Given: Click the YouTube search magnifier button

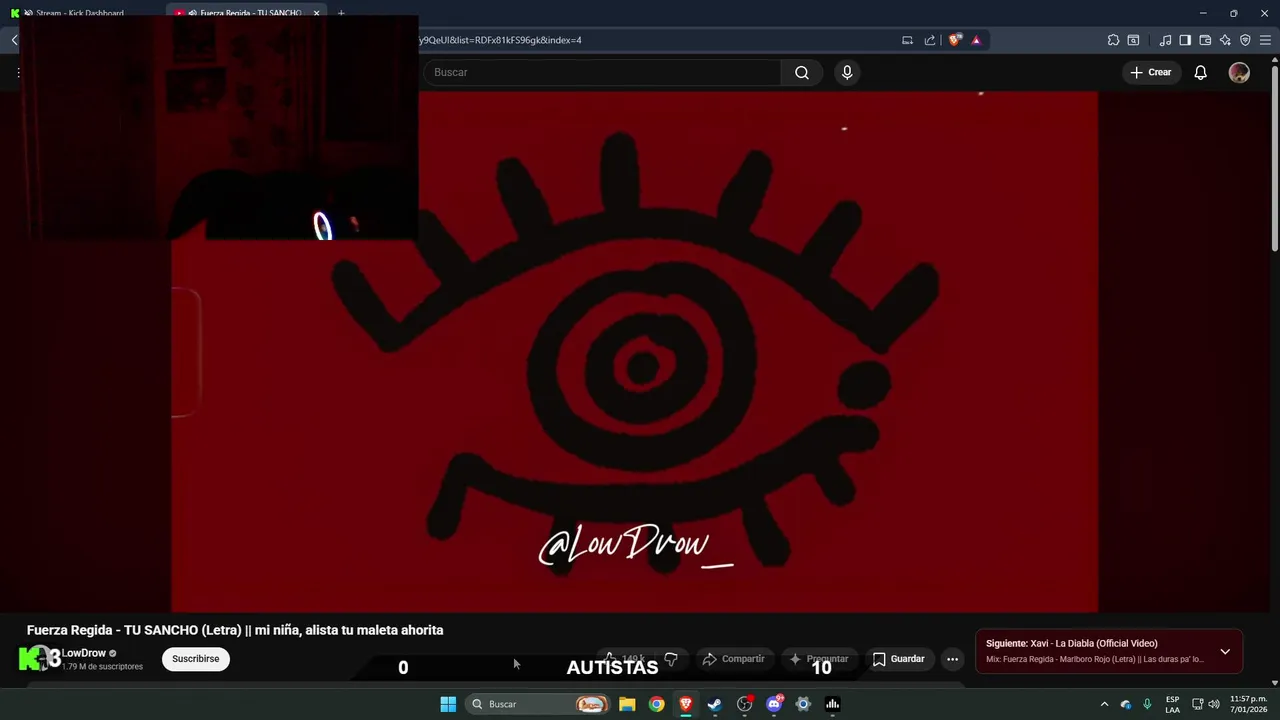Looking at the screenshot, I should pyautogui.click(x=802, y=72).
